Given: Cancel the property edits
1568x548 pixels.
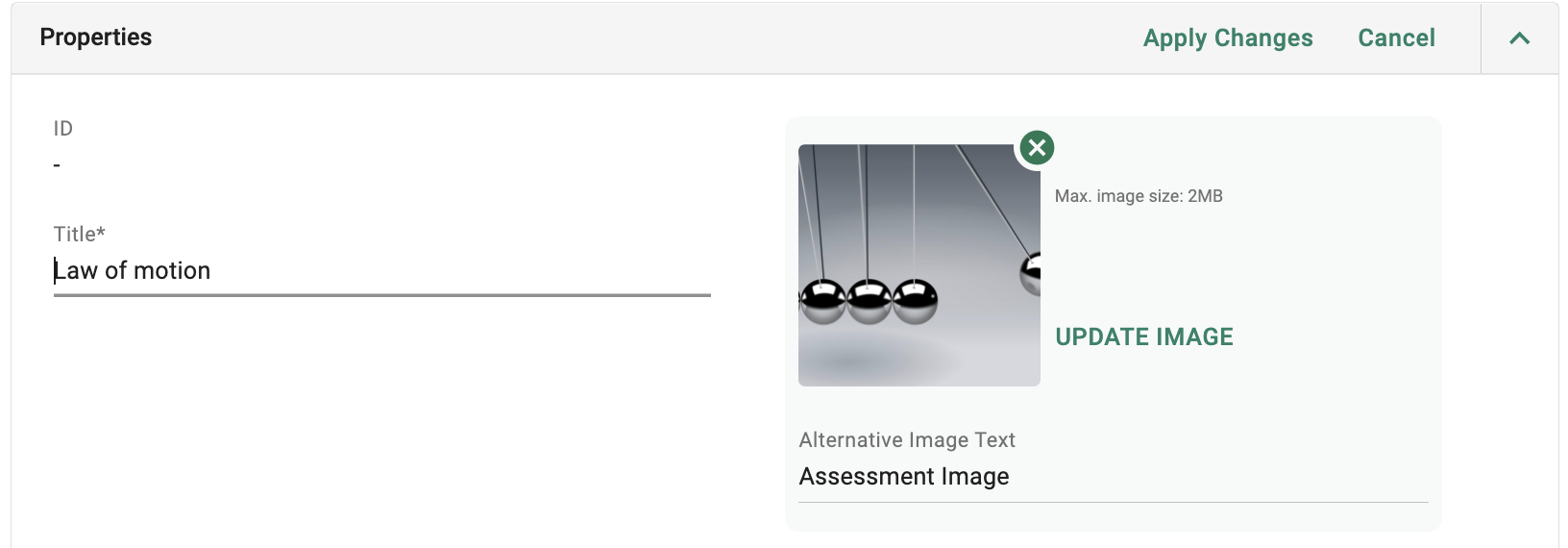Looking at the screenshot, I should click(1396, 38).
